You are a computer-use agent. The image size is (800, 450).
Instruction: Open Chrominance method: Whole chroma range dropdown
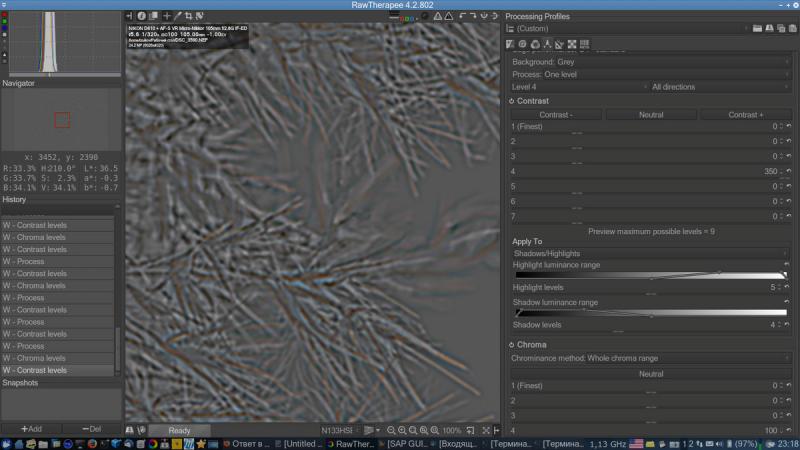[x=651, y=358]
